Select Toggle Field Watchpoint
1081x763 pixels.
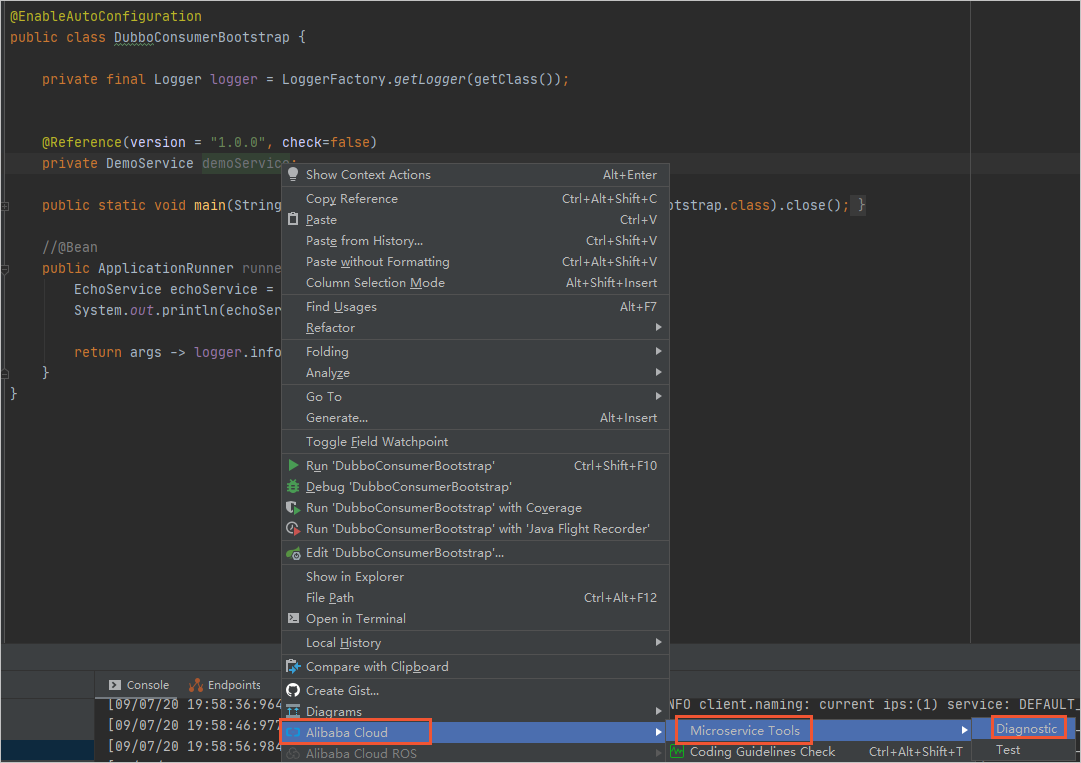click(x=475, y=442)
